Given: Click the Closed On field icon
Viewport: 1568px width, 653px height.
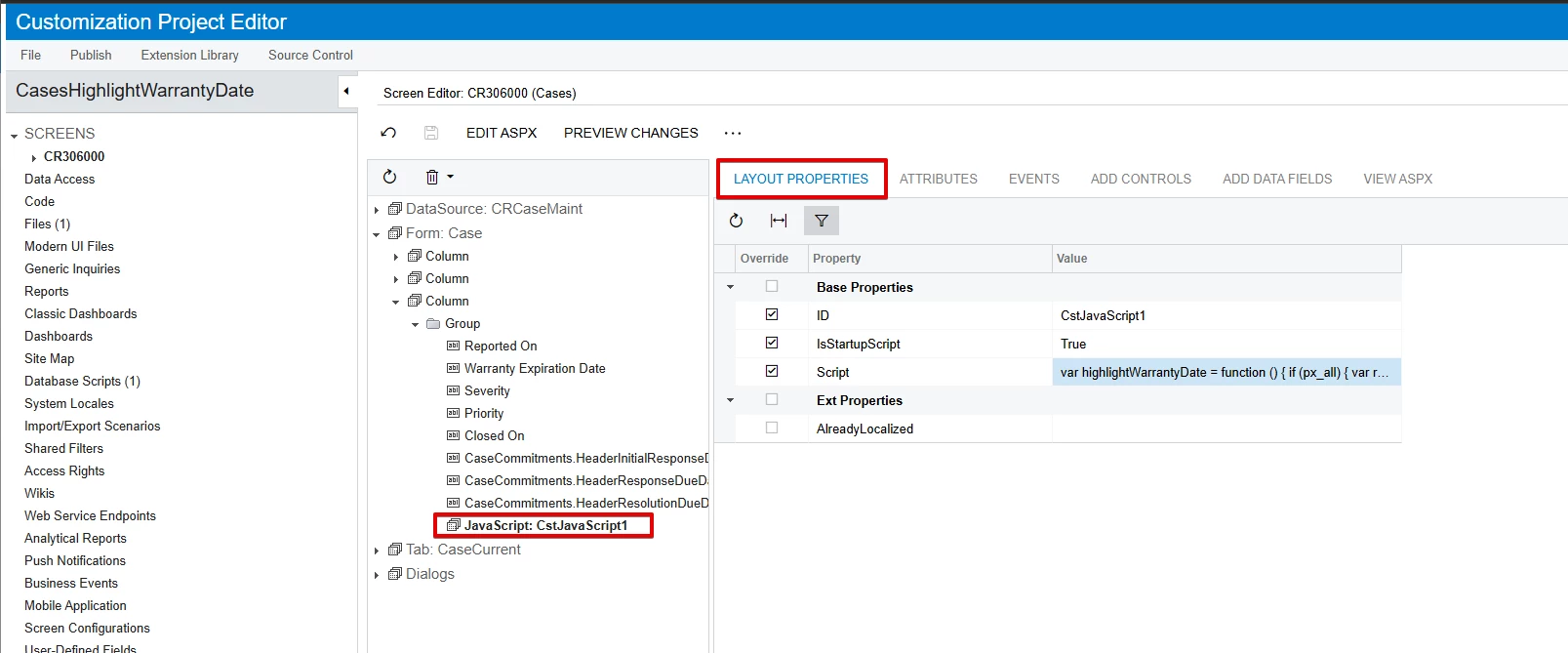Looking at the screenshot, I should [453, 435].
